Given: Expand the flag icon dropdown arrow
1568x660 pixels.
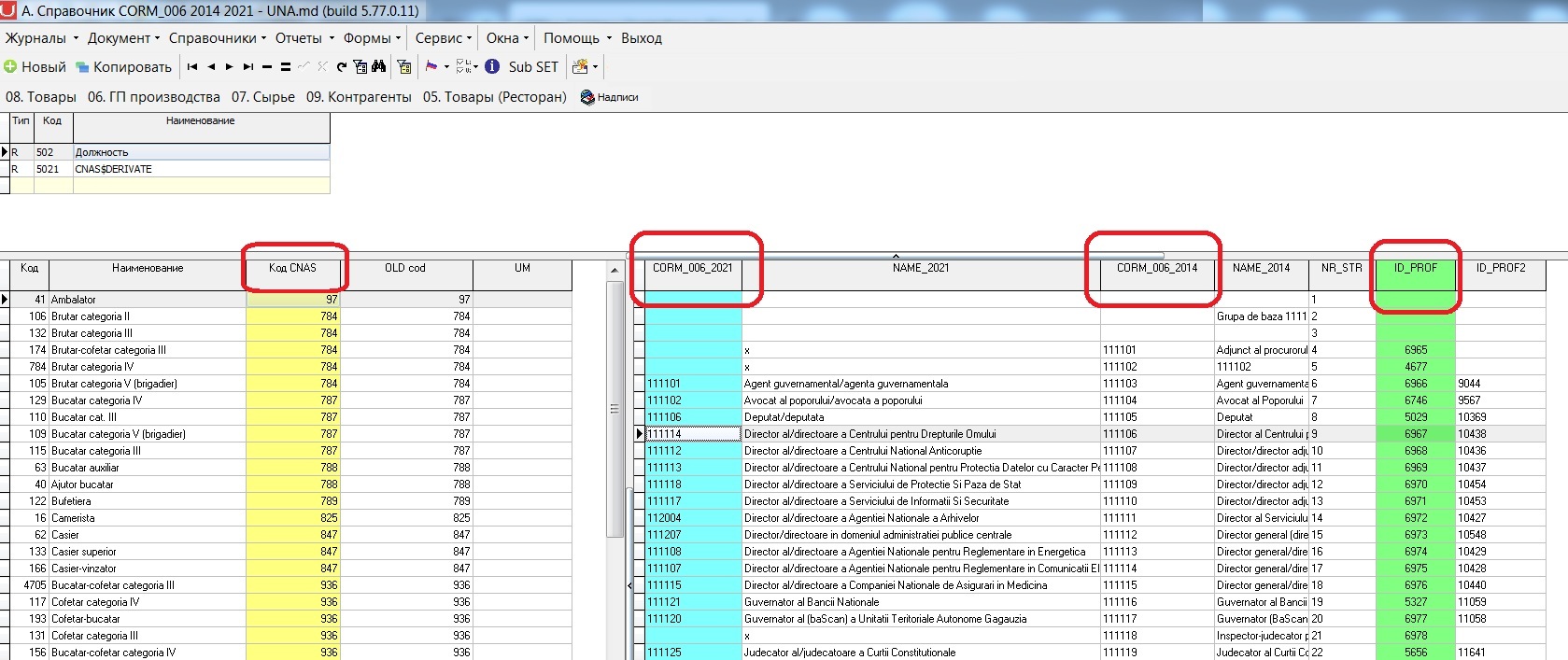Looking at the screenshot, I should 446,67.
